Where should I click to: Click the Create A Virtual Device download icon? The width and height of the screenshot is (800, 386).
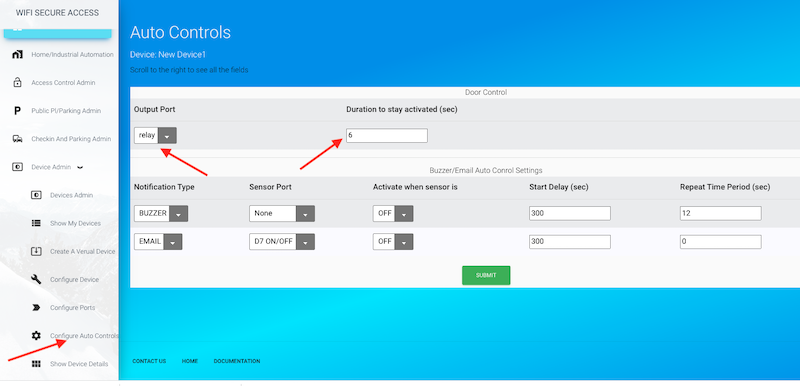pos(36,251)
